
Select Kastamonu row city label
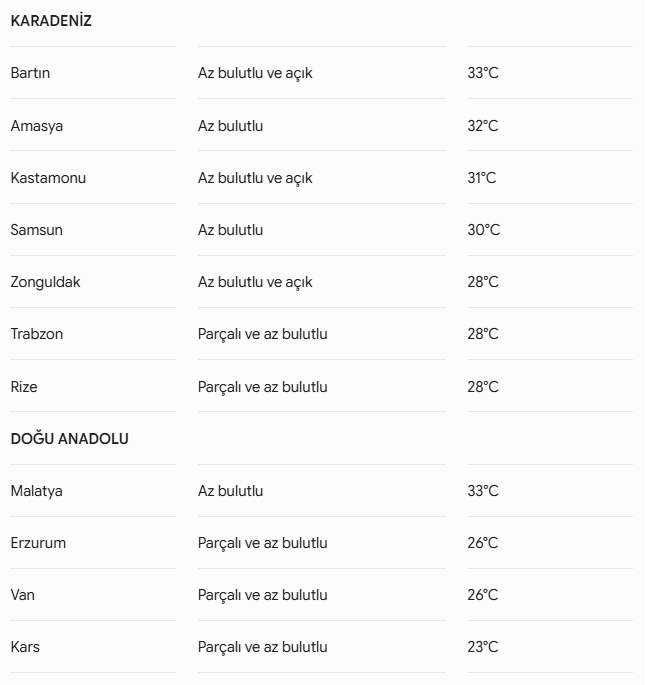click(x=48, y=178)
